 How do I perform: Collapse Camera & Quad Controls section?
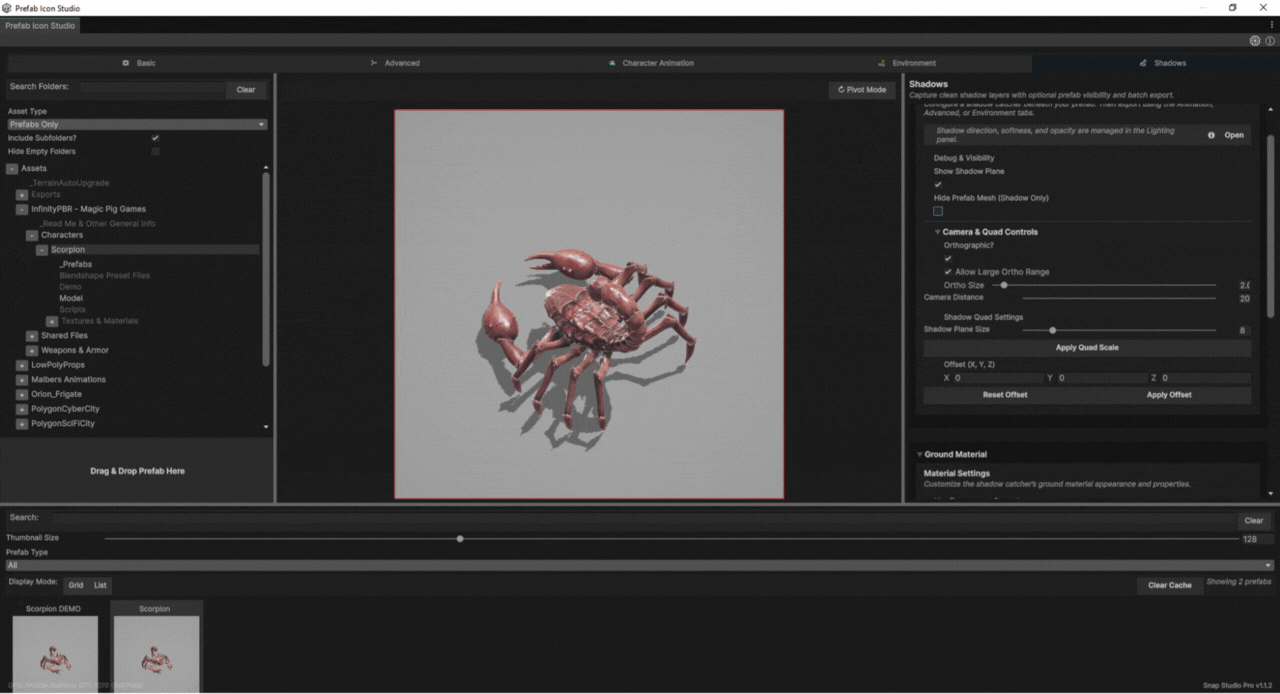(937, 232)
